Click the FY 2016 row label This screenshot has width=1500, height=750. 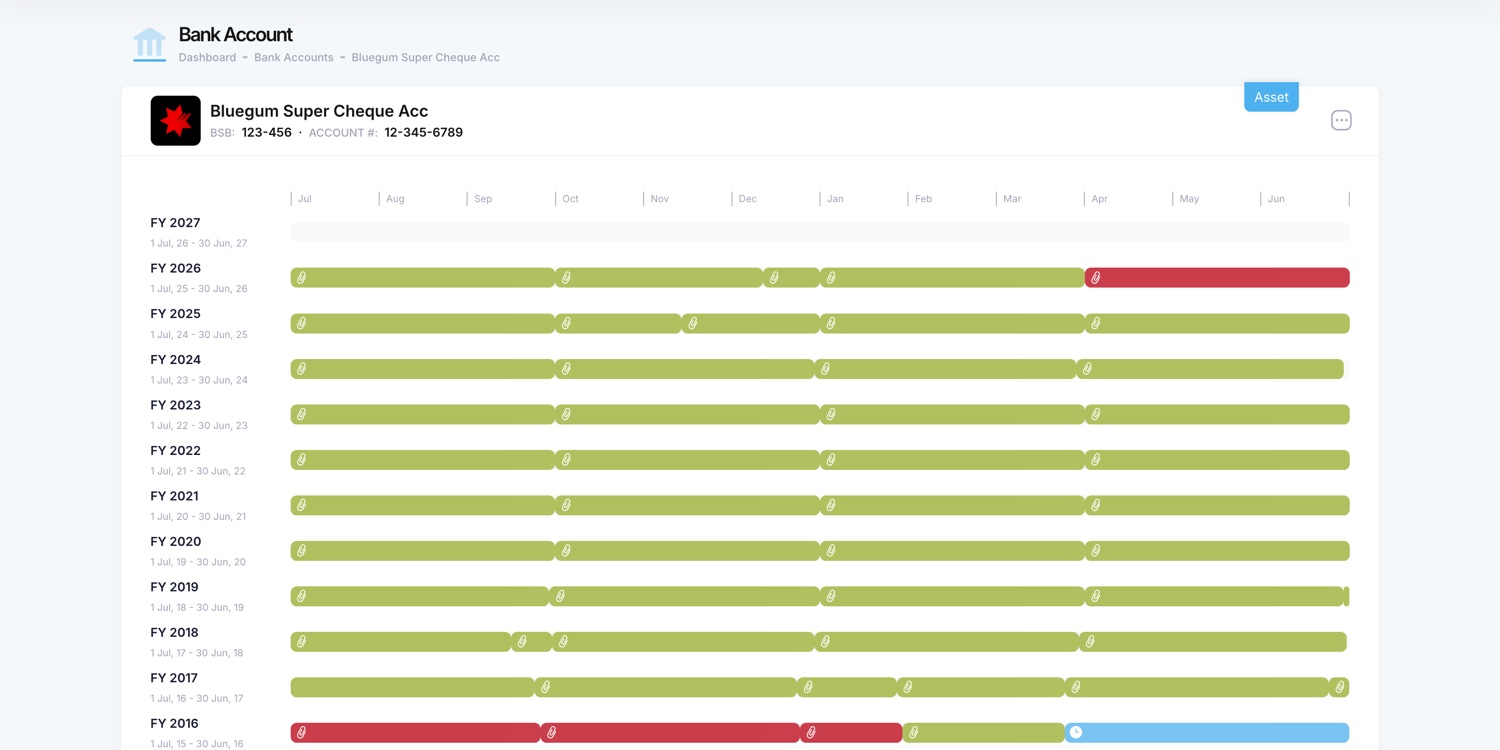(x=175, y=723)
